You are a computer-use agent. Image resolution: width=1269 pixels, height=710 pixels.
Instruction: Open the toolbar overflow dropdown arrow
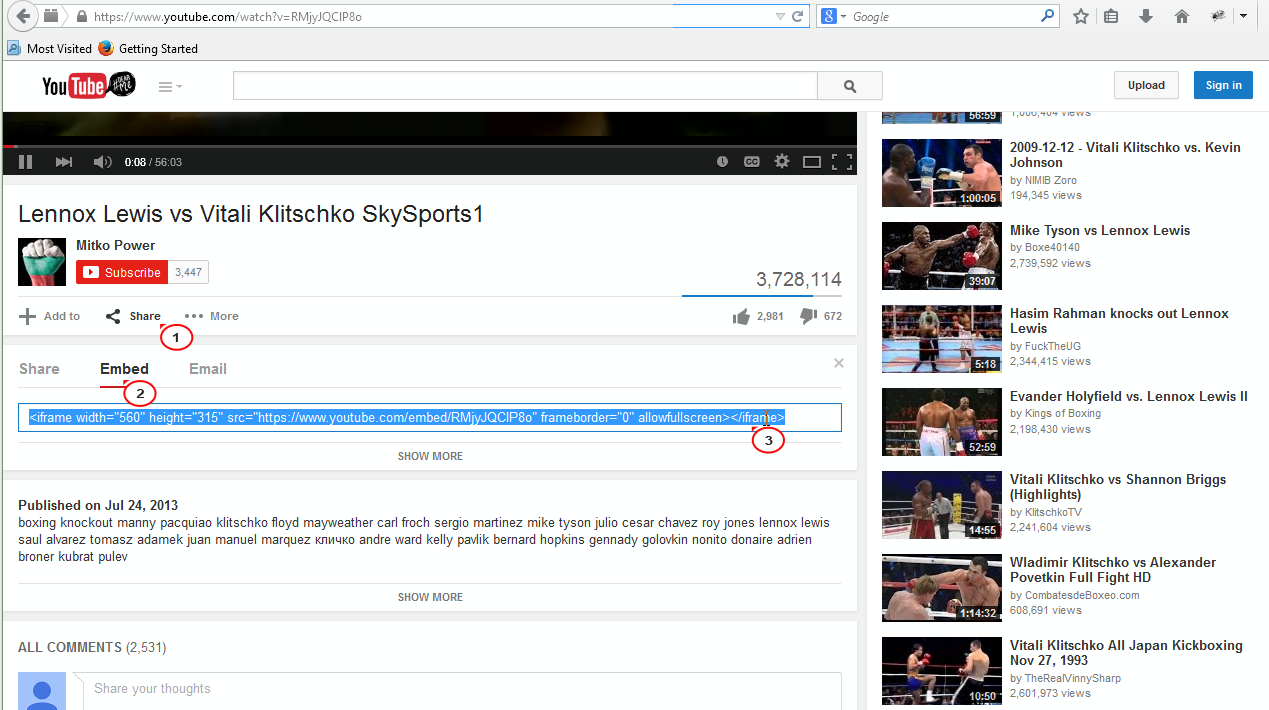click(x=1243, y=16)
